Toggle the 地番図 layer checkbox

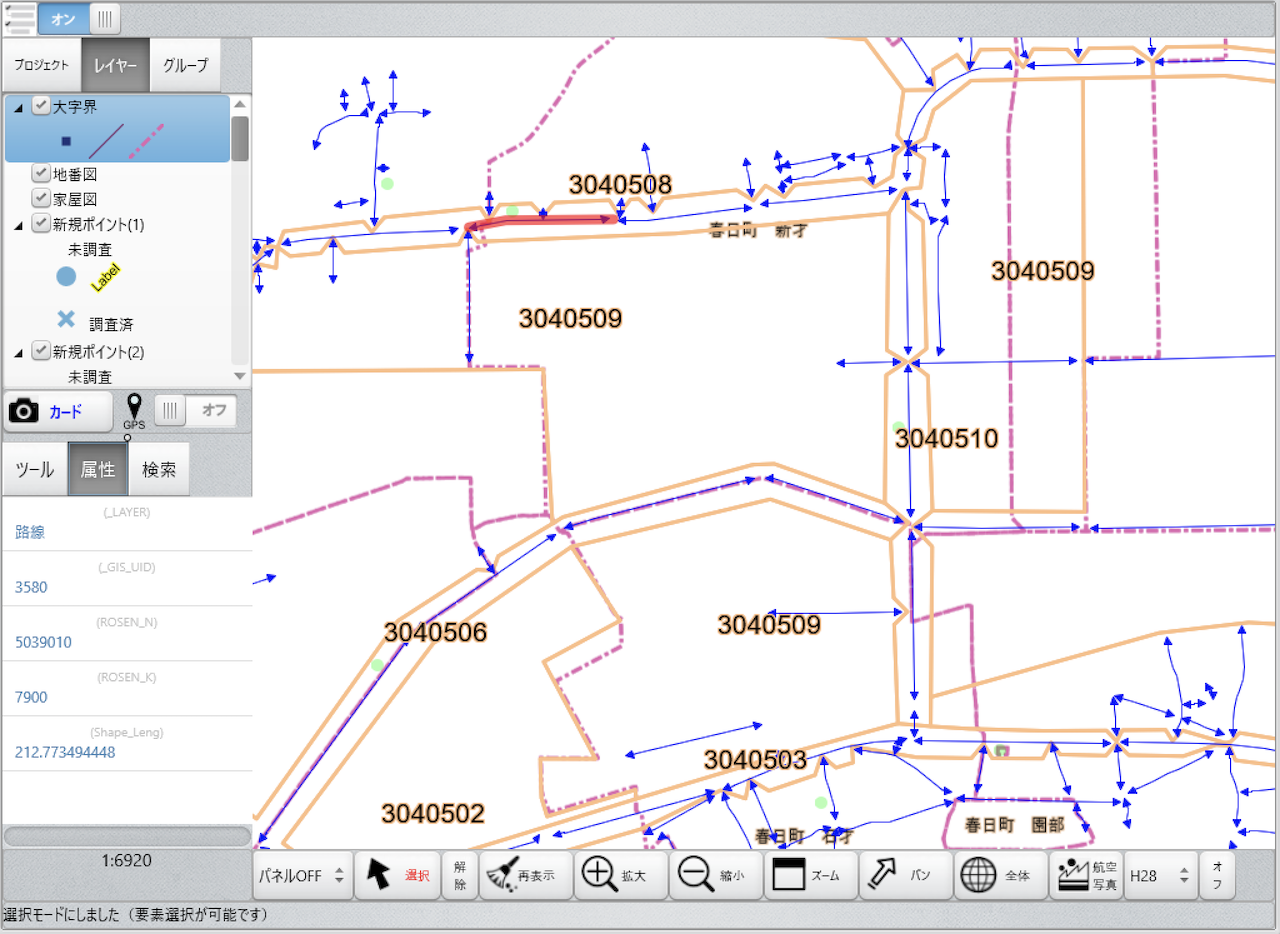(41, 173)
